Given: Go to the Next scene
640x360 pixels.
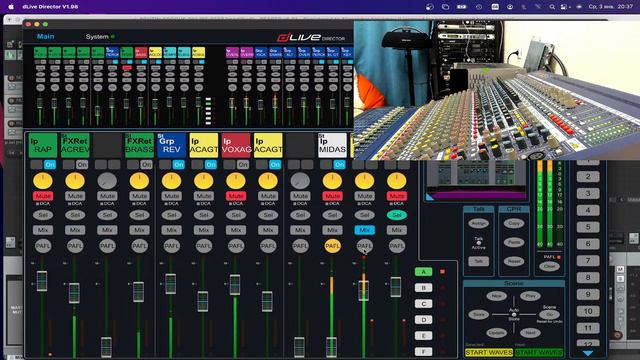Looking at the screenshot, I should (530, 333).
